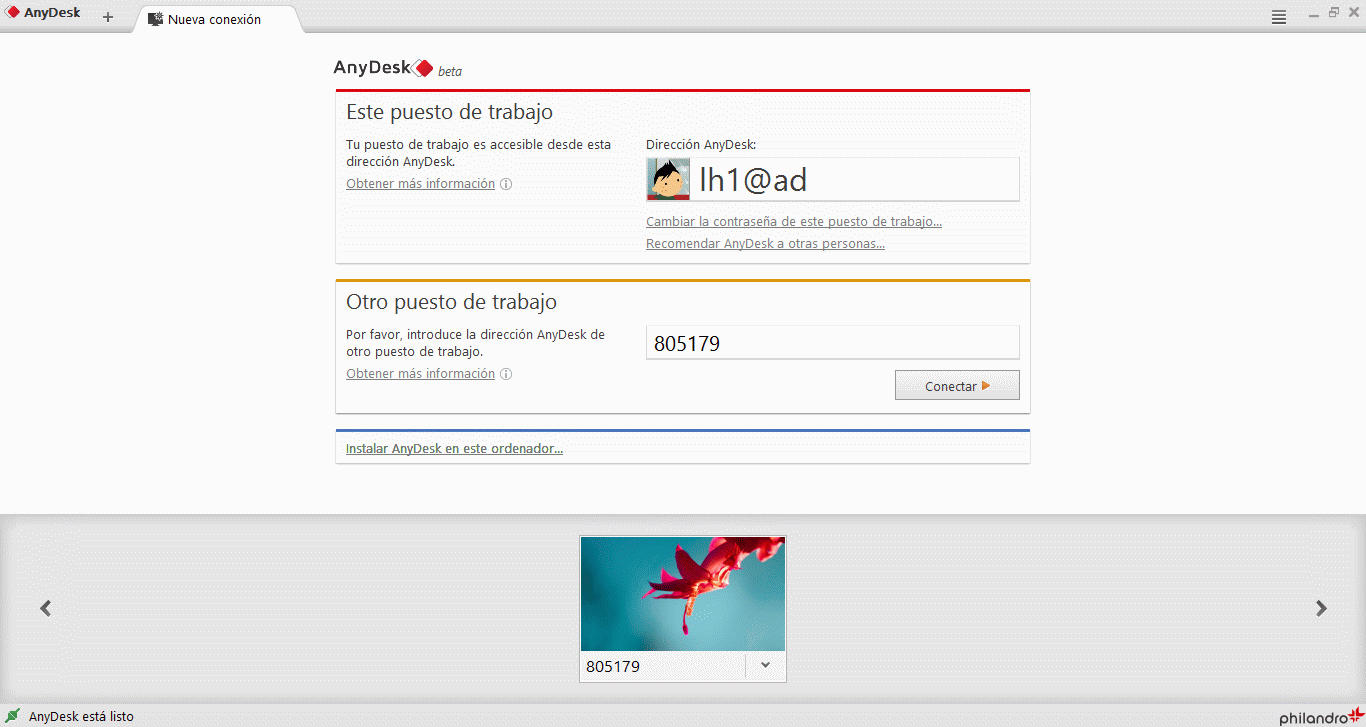
Task: Click the philandro logo
Action: [1320, 716]
